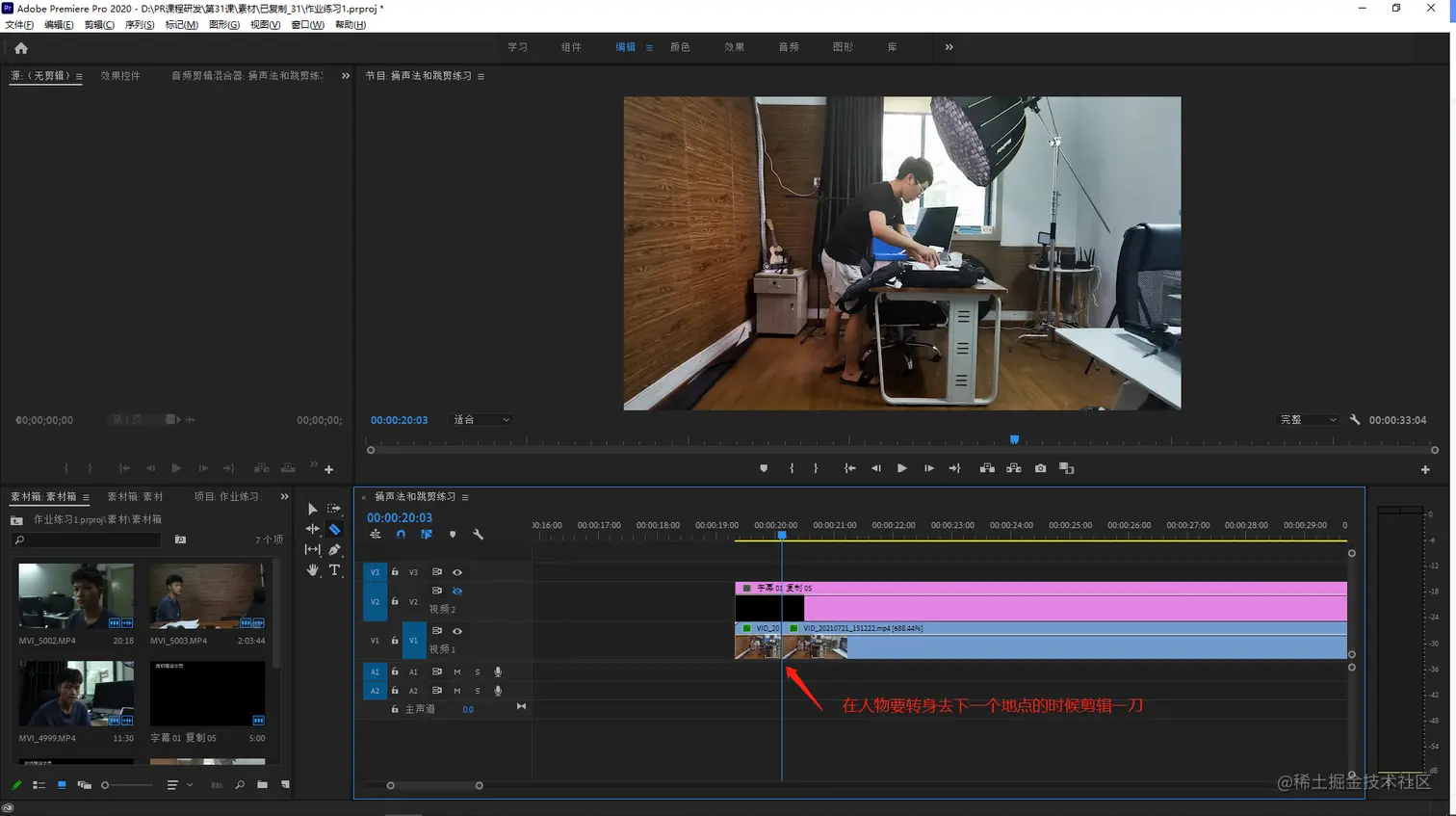Expand Project panel group overflow chevrons
Image resolution: width=1456 pixels, height=816 pixels.
tap(284, 497)
